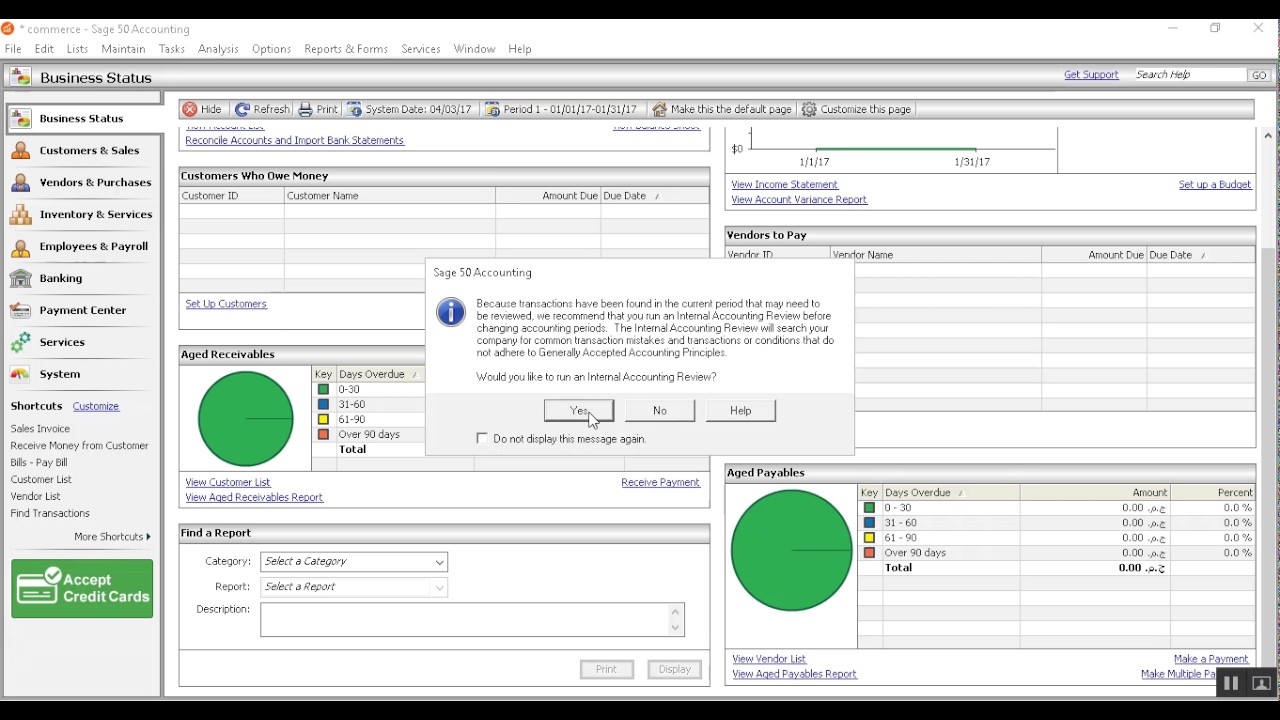Open Employees & Payroll navigation icon
The image size is (1280, 720).
21,246
